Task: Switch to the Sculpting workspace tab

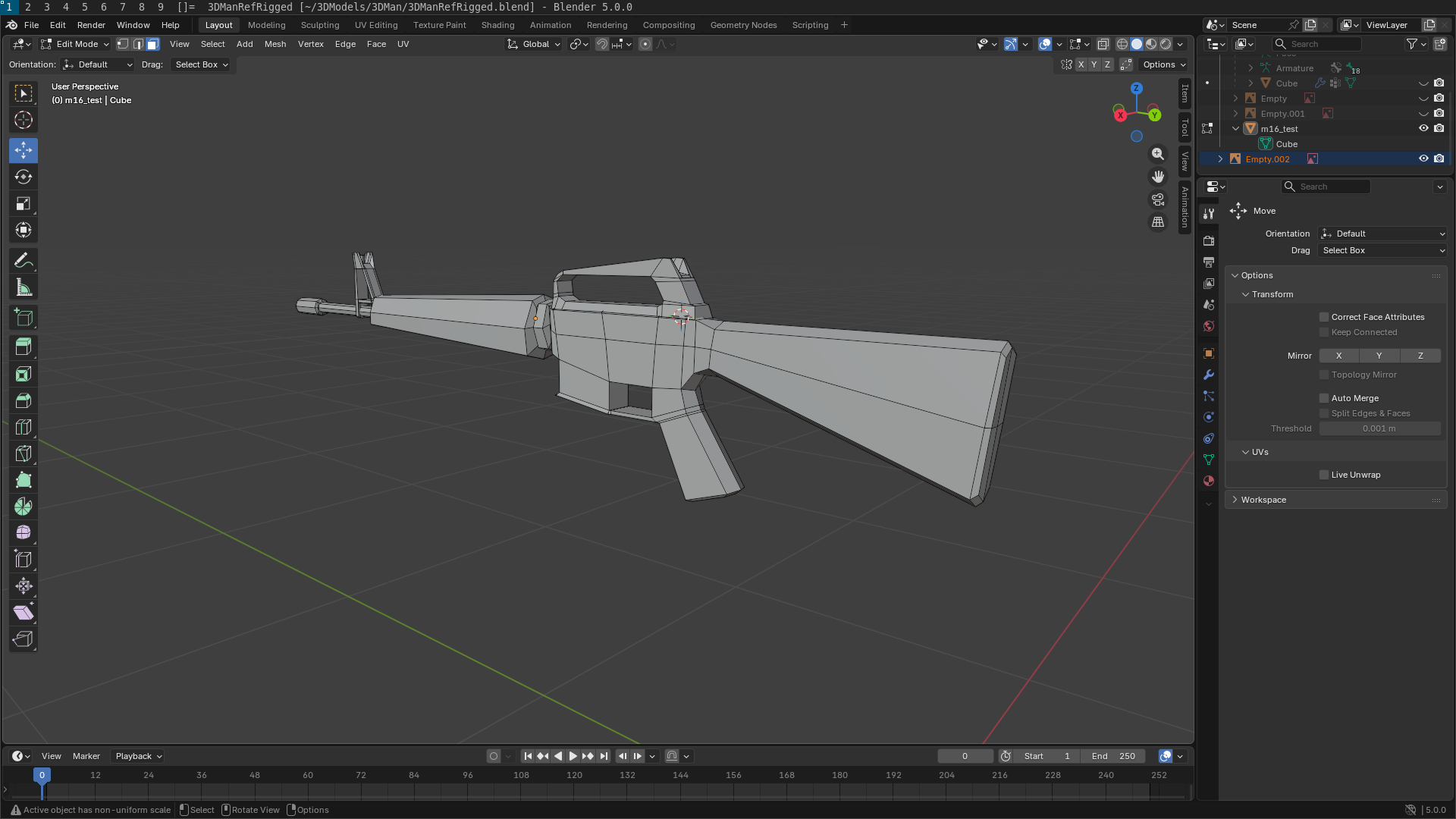Action: coord(319,25)
